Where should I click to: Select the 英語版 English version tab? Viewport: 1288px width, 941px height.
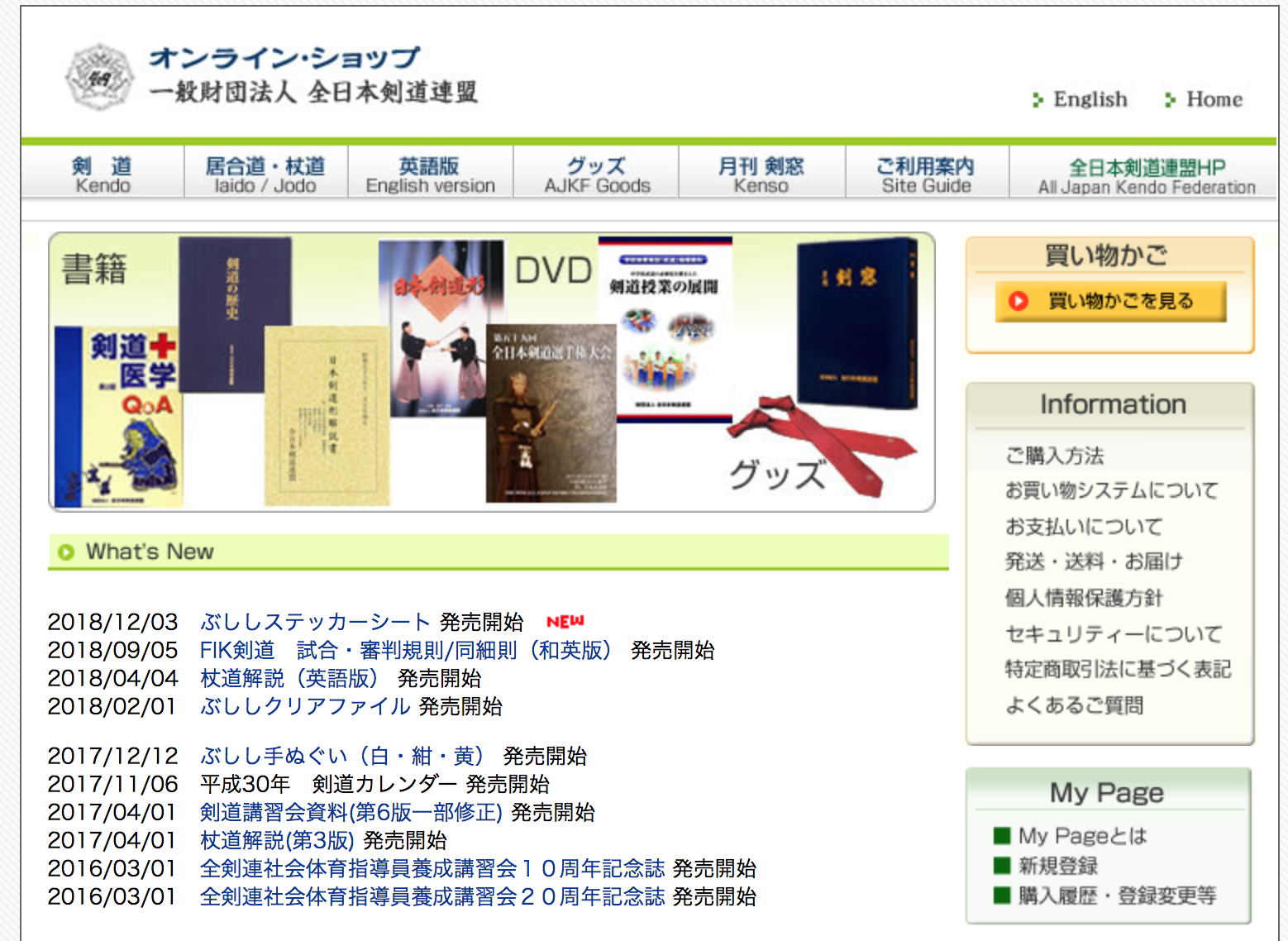[x=431, y=173]
